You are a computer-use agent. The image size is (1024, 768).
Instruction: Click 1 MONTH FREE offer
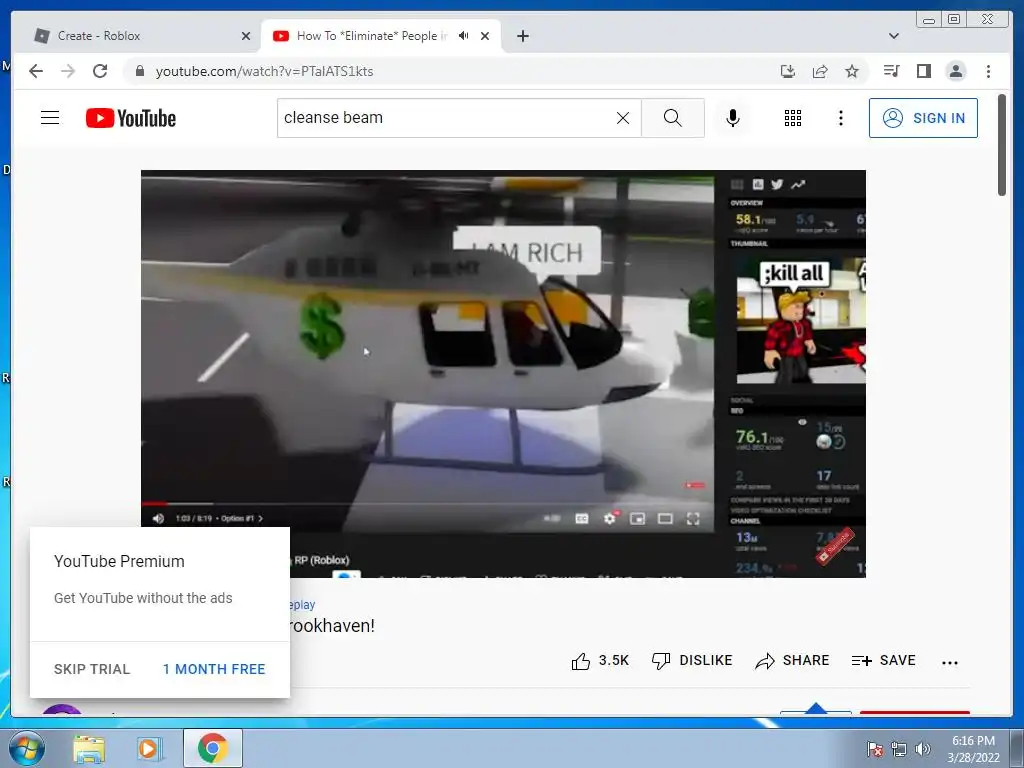point(214,669)
